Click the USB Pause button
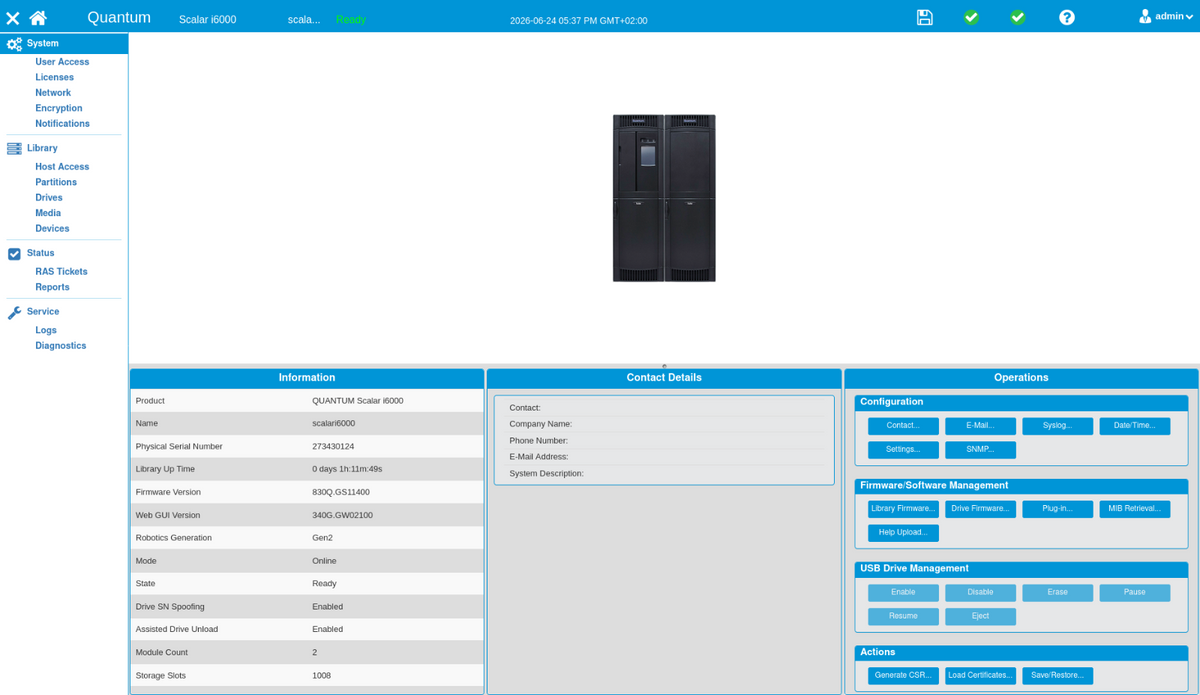 click(x=1135, y=593)
